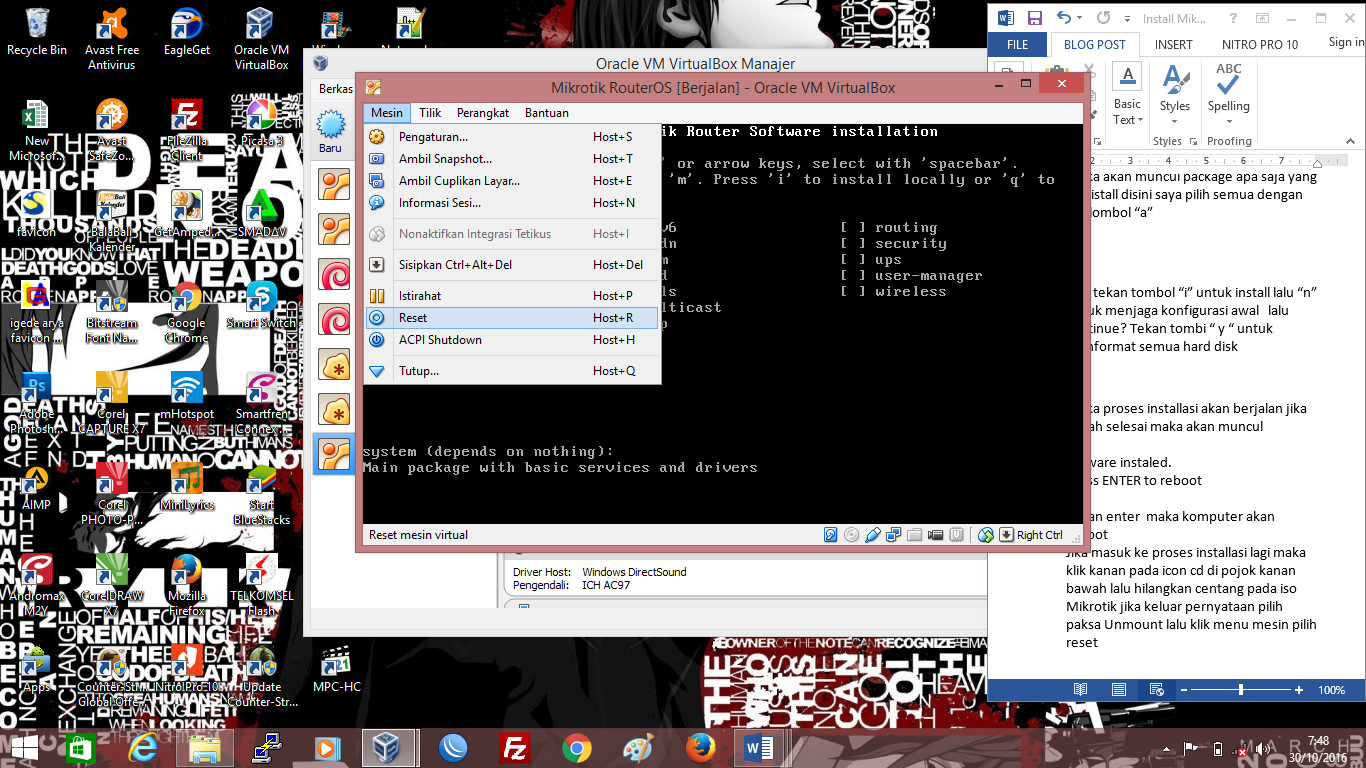Choose Reset from the Mesin menu
The image size is (1366, 768).
pyautogui.click(x=513, y=318)
